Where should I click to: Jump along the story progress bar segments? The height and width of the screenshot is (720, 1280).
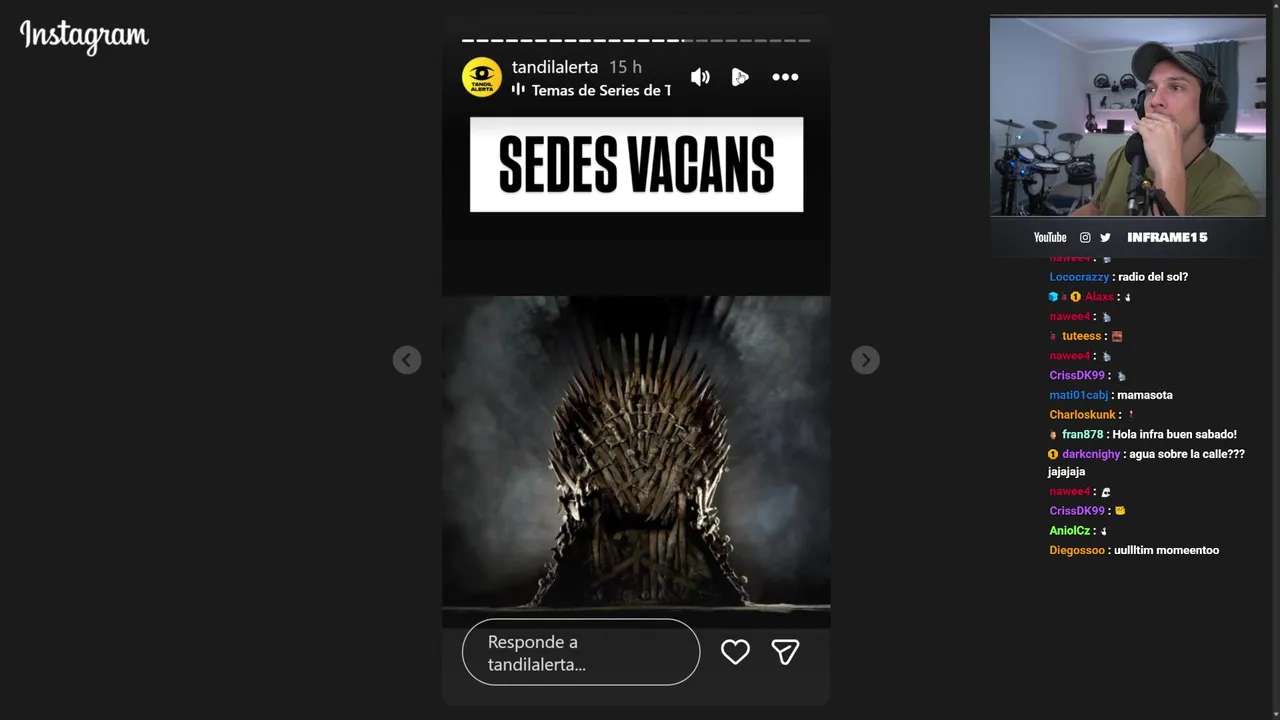636,41
